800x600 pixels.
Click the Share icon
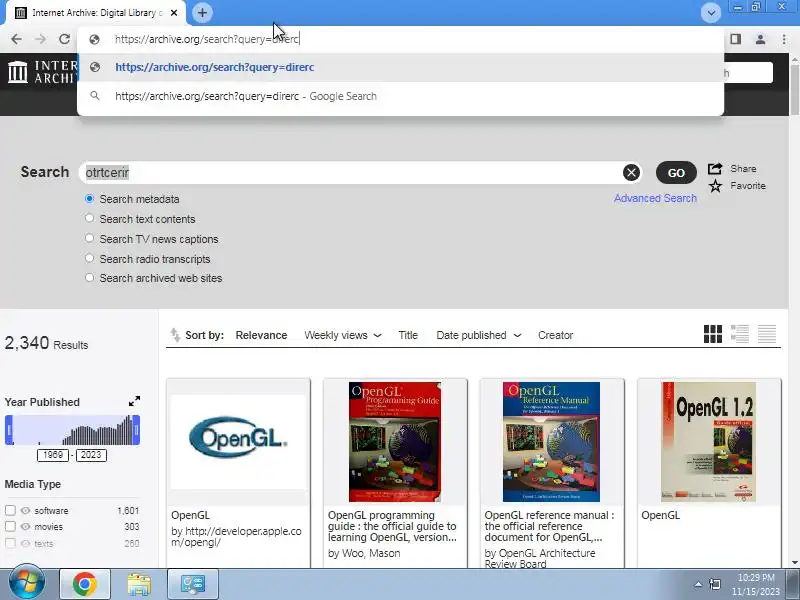point(715,168)
